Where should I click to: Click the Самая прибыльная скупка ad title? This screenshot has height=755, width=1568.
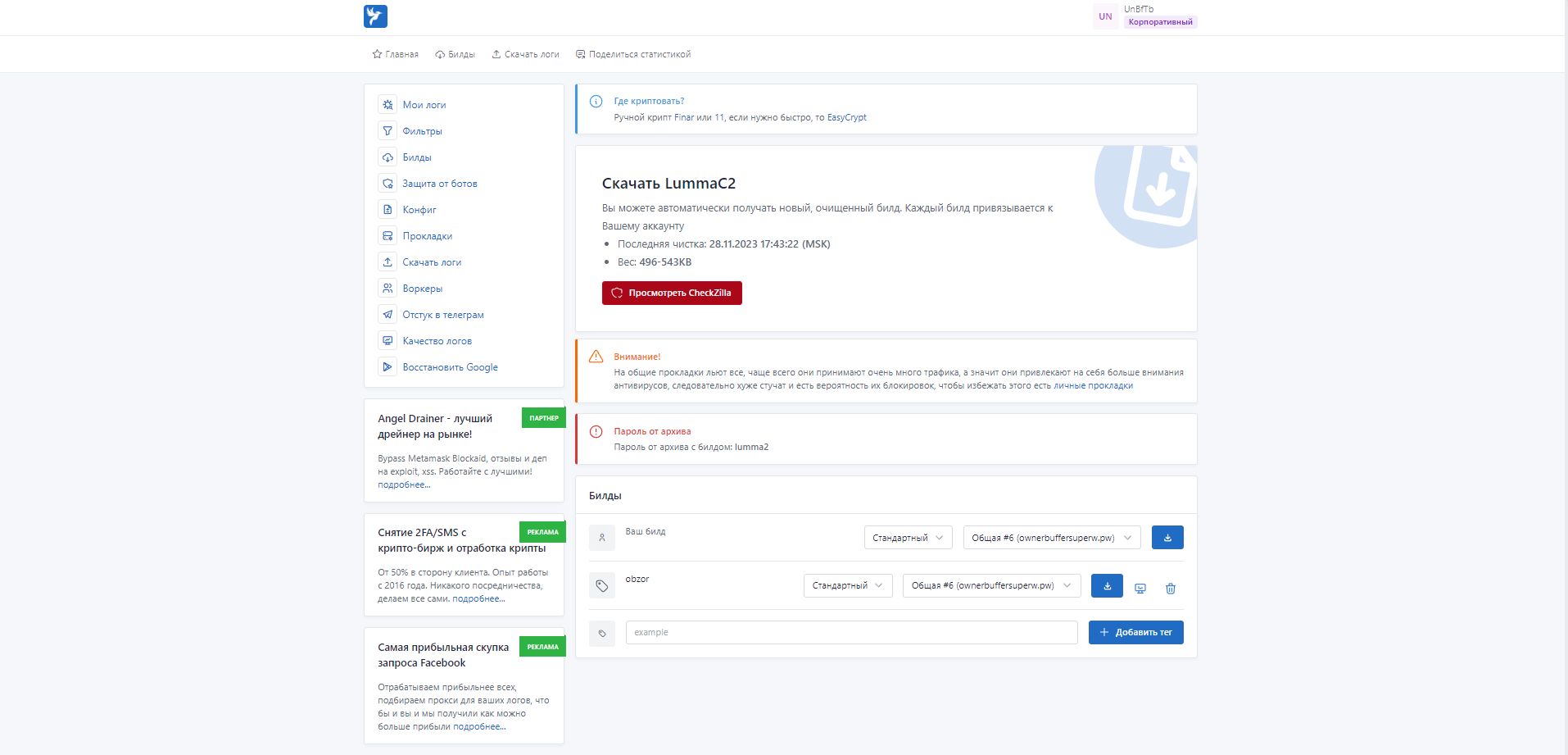(x=443, y=655)
